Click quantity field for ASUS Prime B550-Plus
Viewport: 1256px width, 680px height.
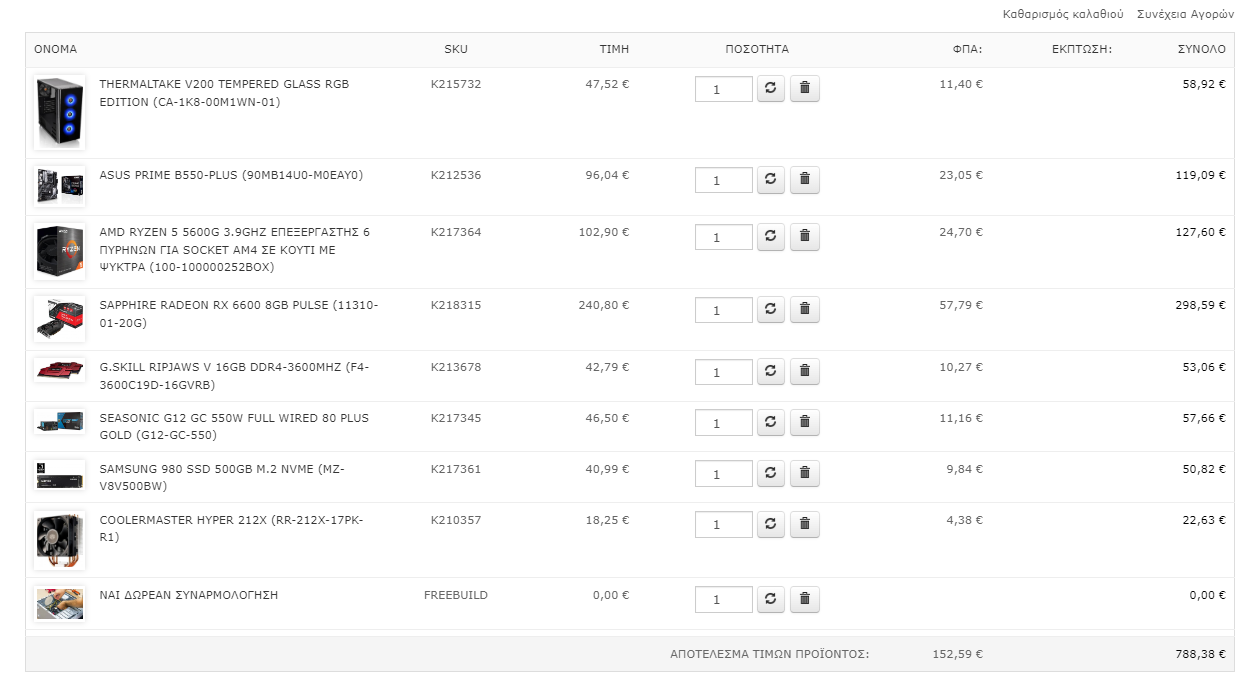click(x=724, y=180)
